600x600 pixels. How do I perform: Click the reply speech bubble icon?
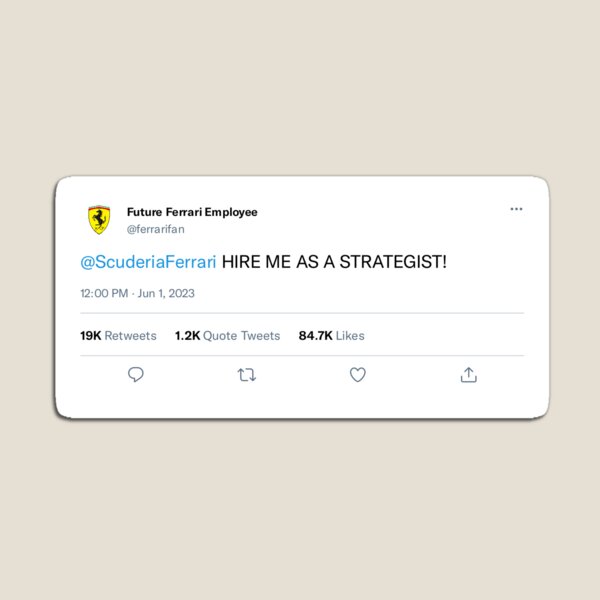click(x=136, y=375)
